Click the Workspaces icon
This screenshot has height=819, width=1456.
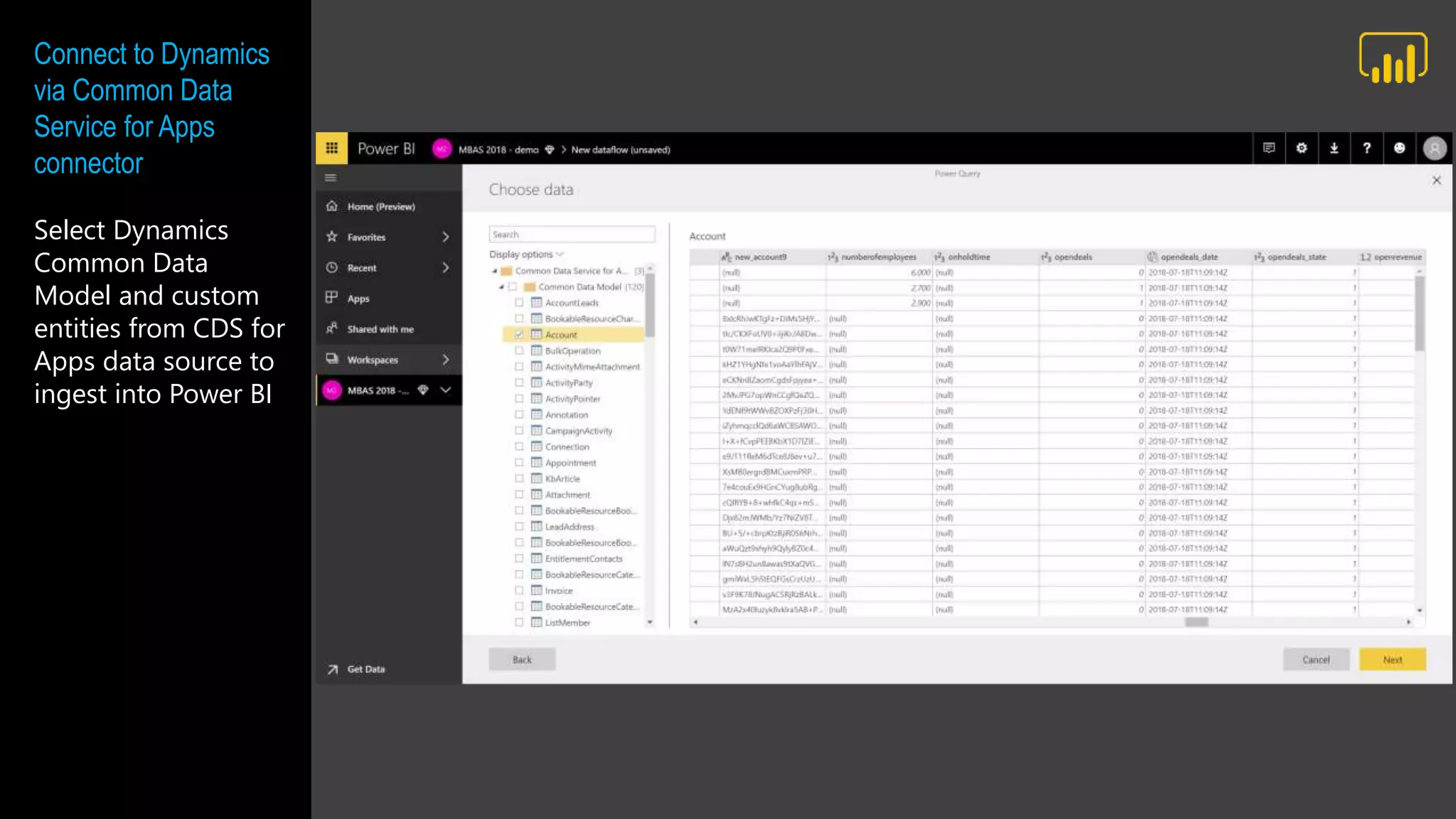click(331, 359)
